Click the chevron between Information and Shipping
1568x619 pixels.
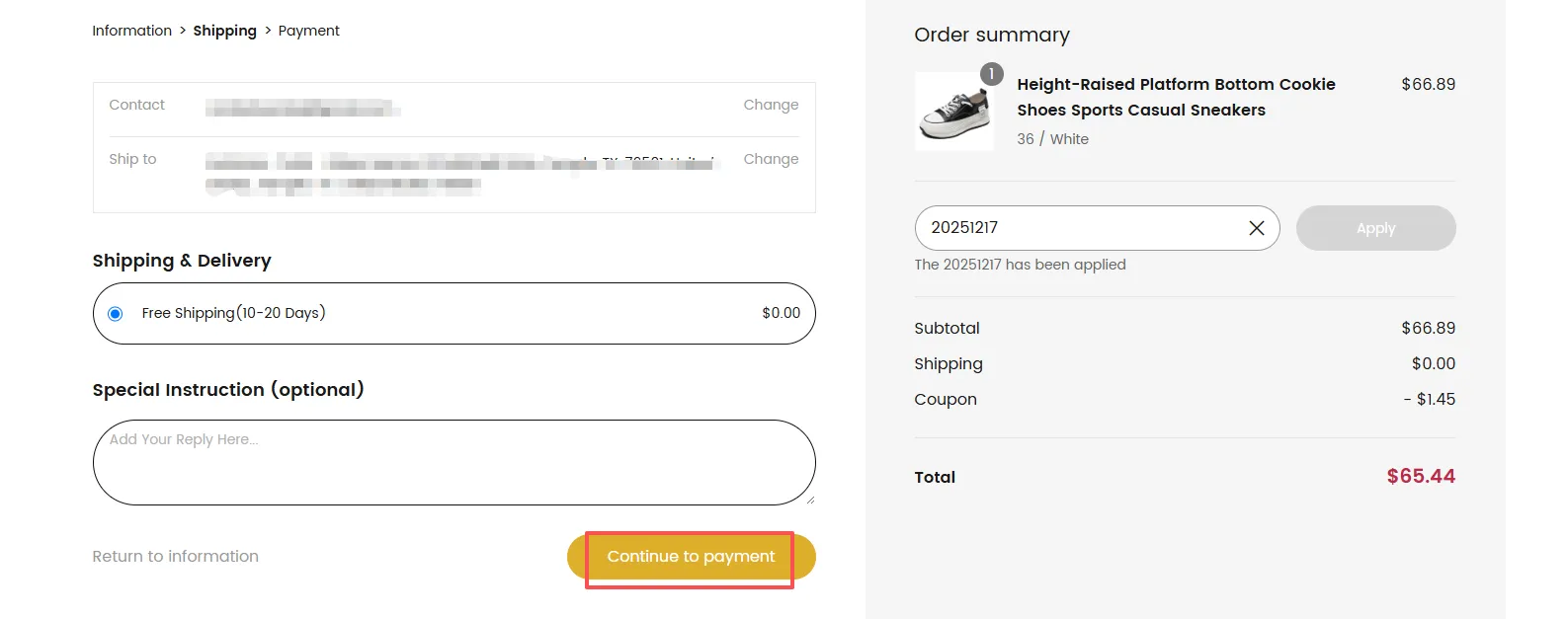point(183,31)
